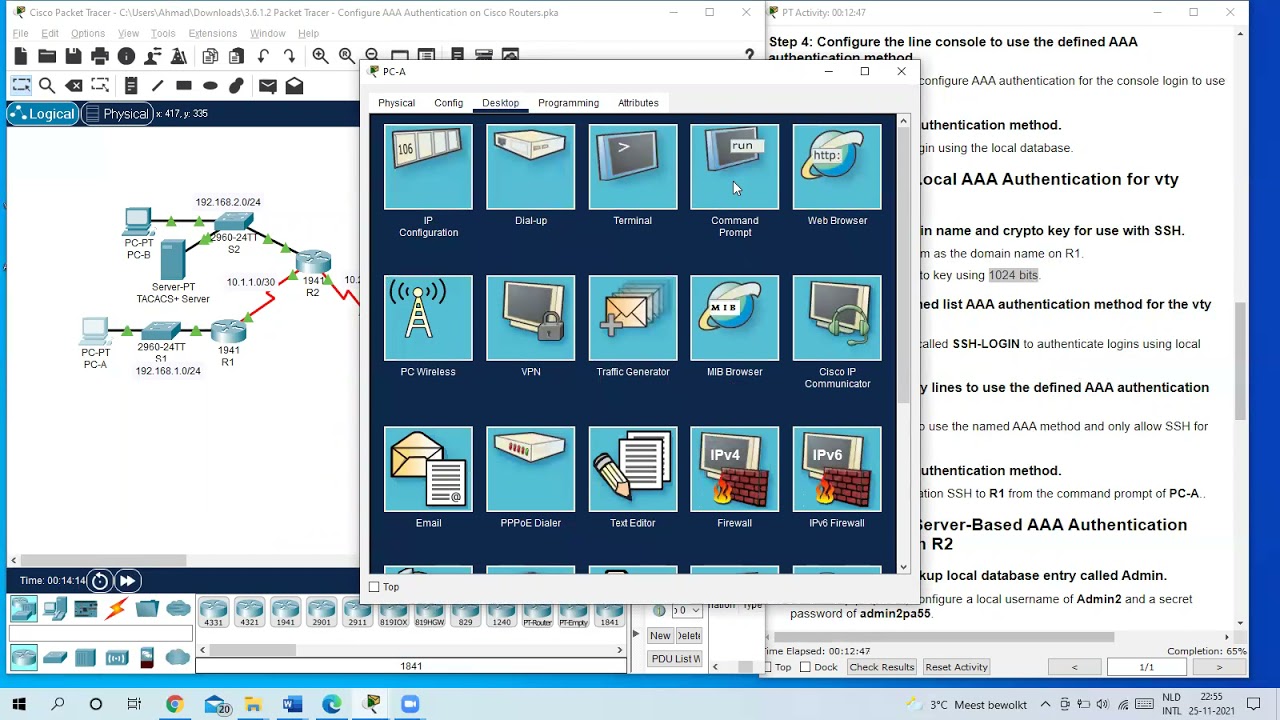The height and width of the screenshot is (720, 1280).
Task: Click the New scenario button
Action: [660, 636]
